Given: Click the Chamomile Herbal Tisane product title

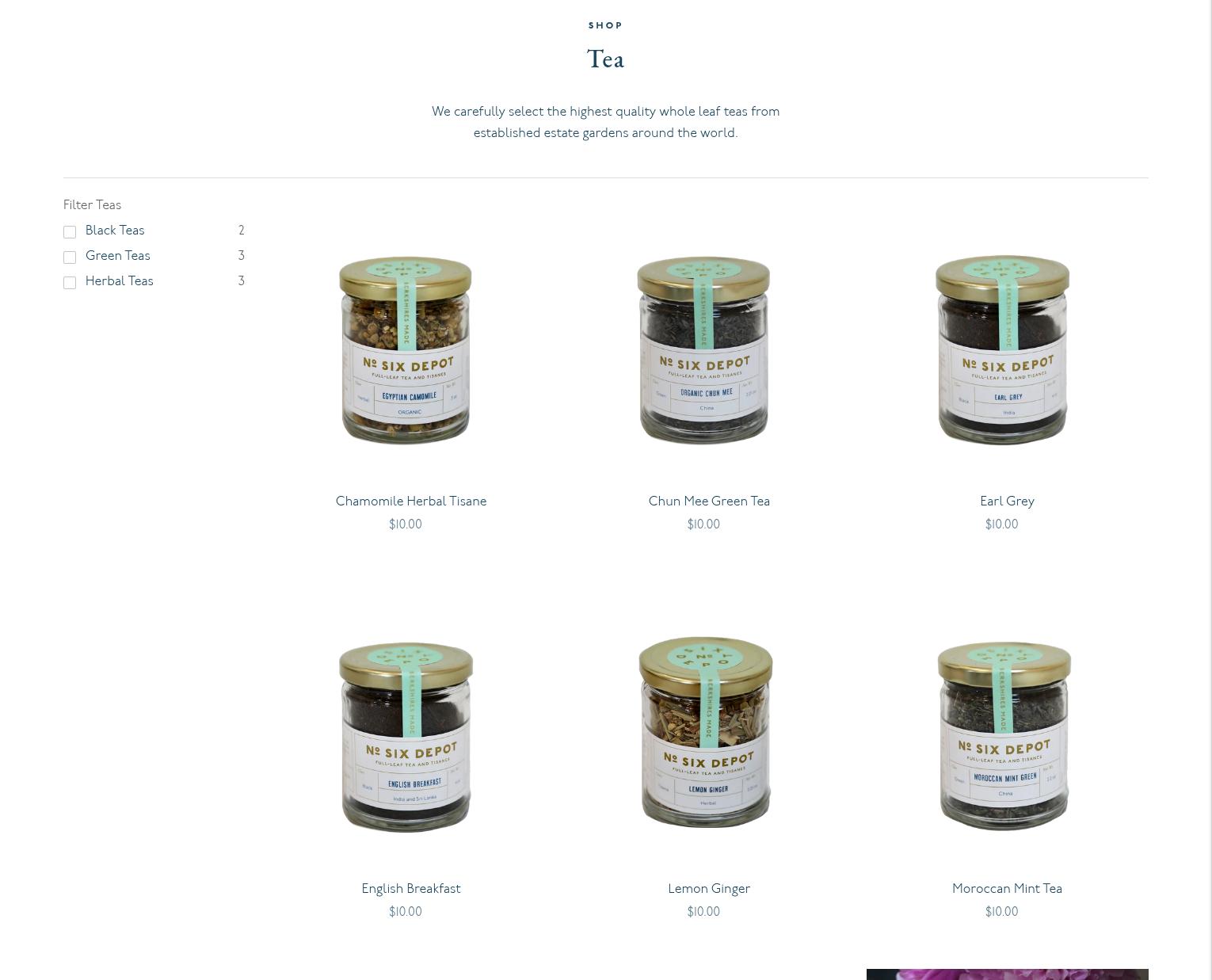Looking at the screenshot, I should [x=411, y=501].
